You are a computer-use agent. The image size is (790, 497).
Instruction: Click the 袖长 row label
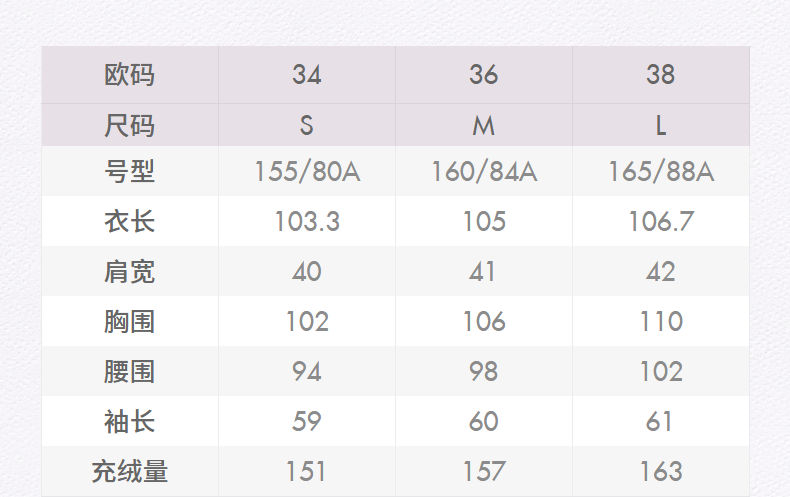pyautogui.click(x=130, y=421)
